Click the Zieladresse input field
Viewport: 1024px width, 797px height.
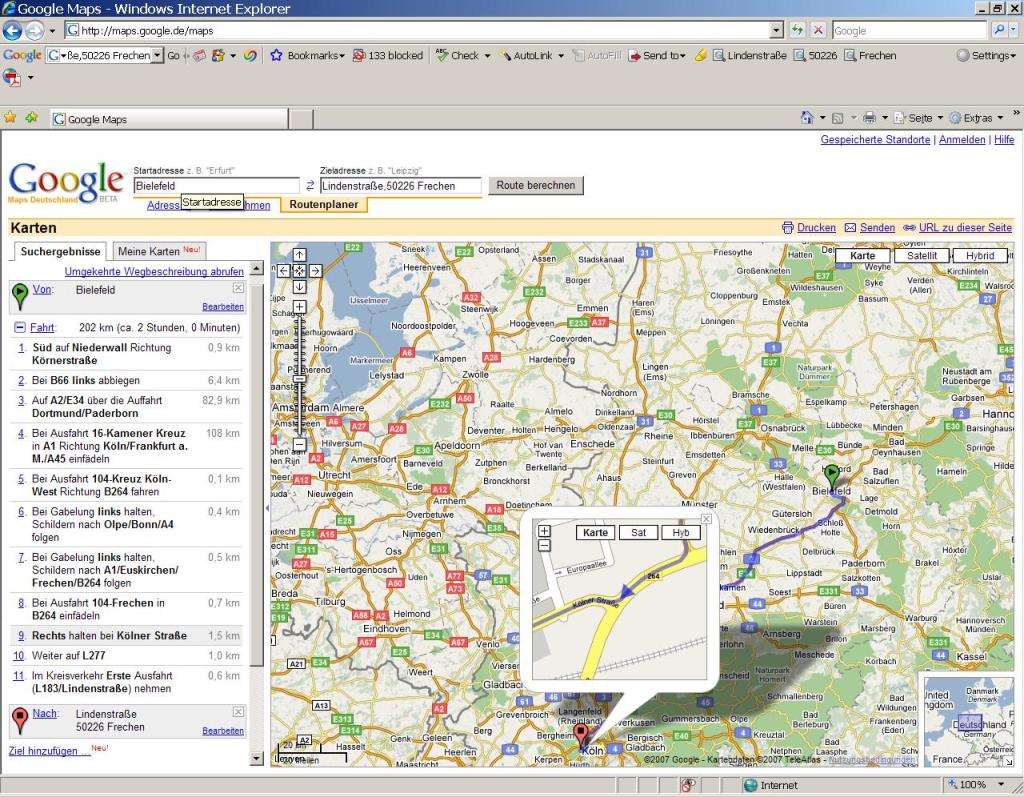coord(400,186)
